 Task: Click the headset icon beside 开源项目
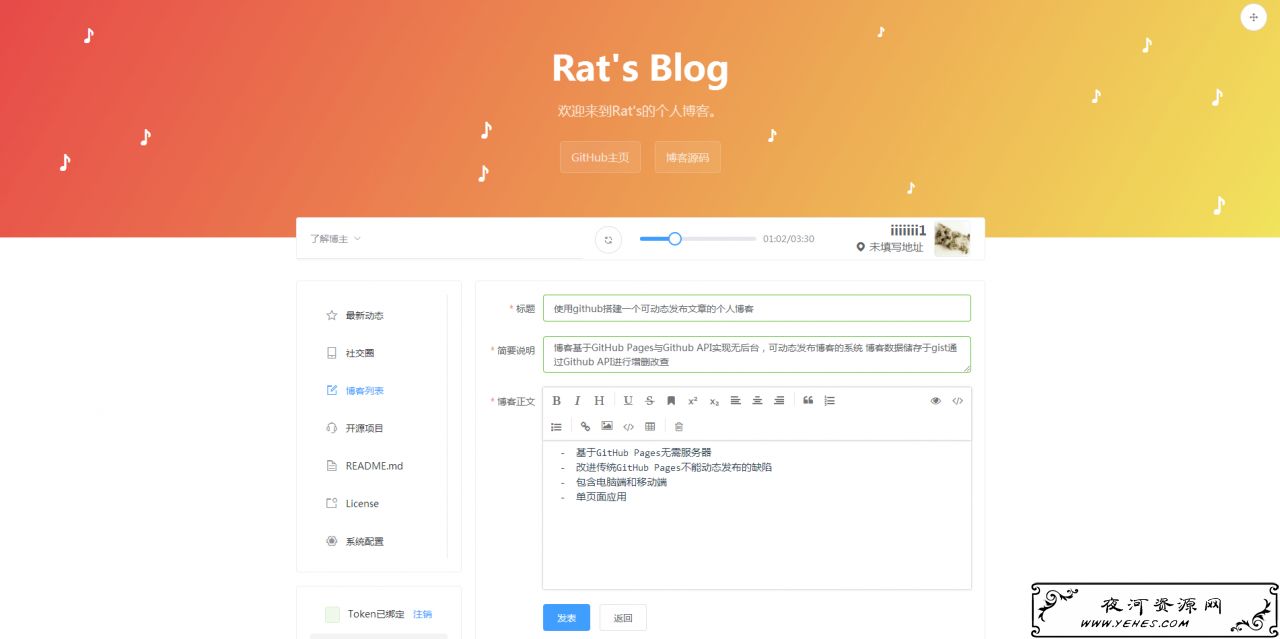click(x=331, y=428)
